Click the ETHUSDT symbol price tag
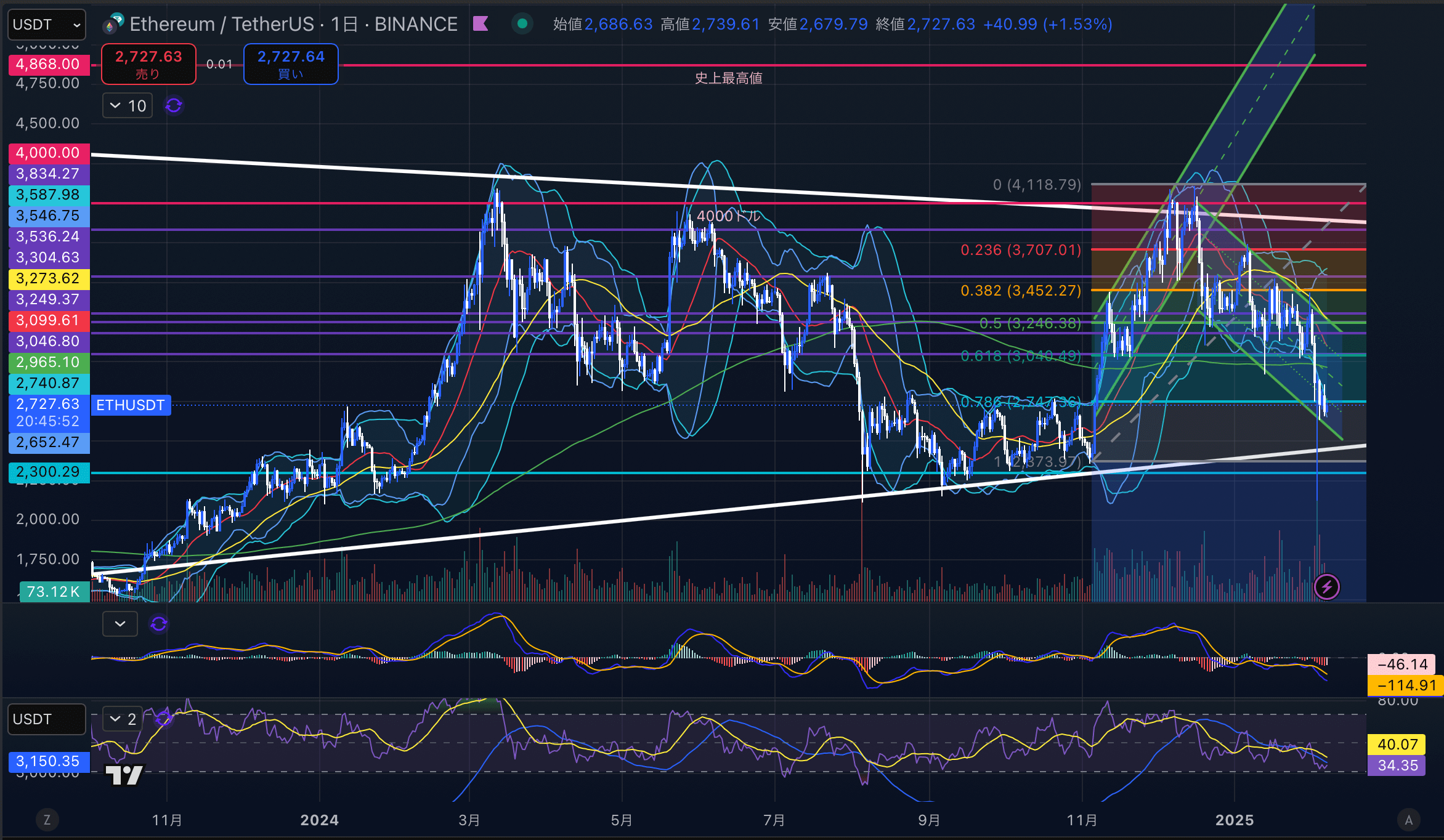 click(x=131, y=405)
